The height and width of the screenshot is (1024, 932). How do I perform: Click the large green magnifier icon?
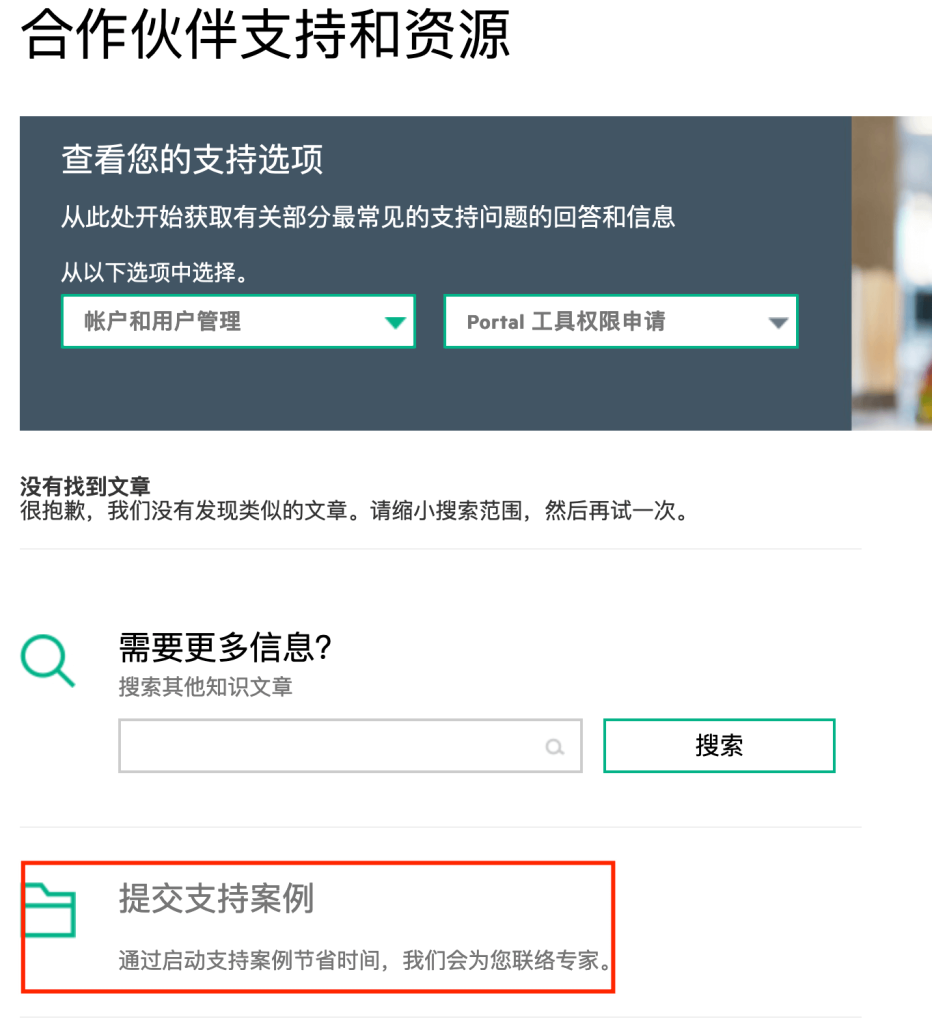[x=48, y=660]
